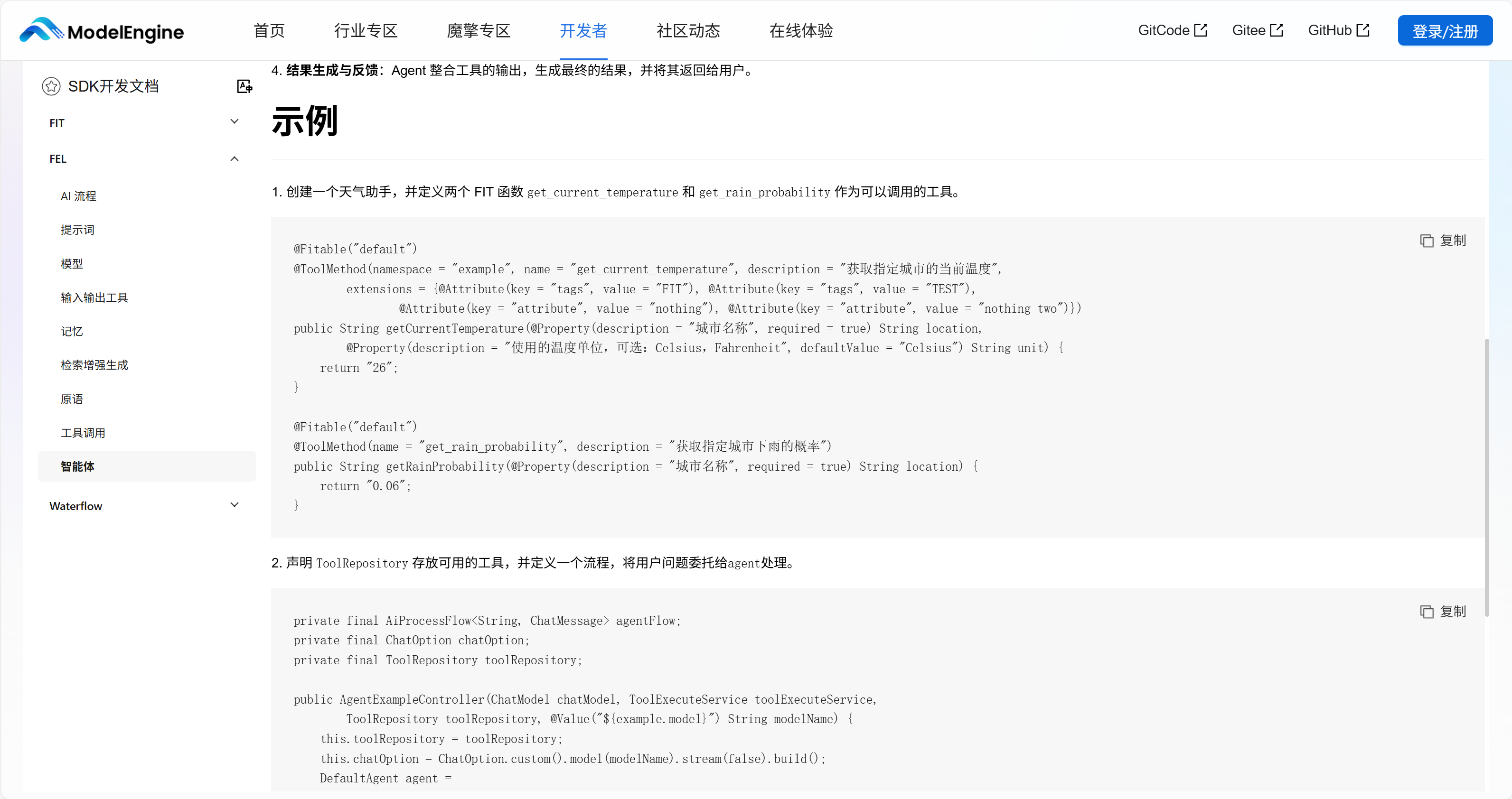Click the FEL section label
1512x799 pixels.
coord(57,159)
